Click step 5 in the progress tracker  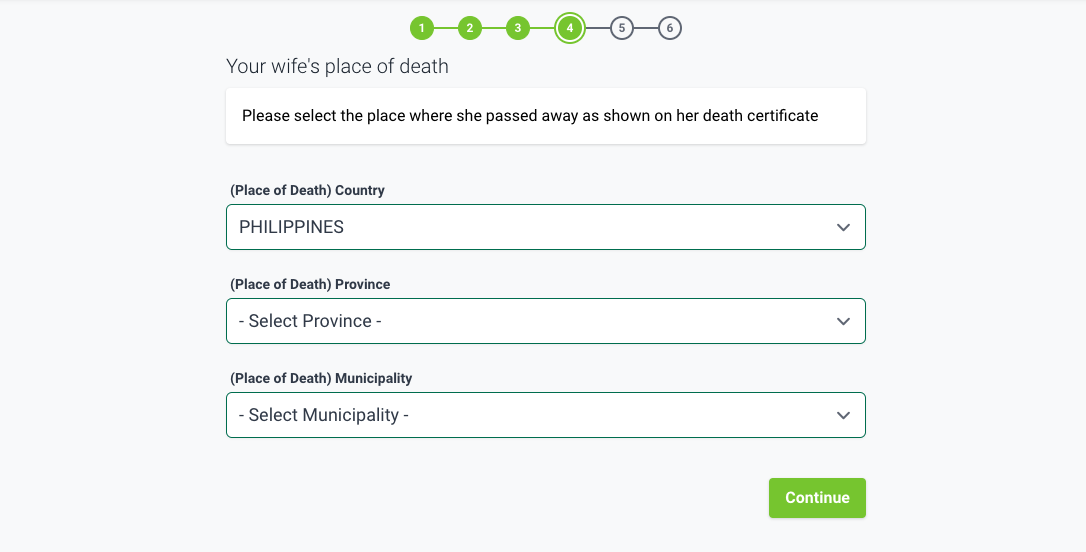(x=622, y=28)
